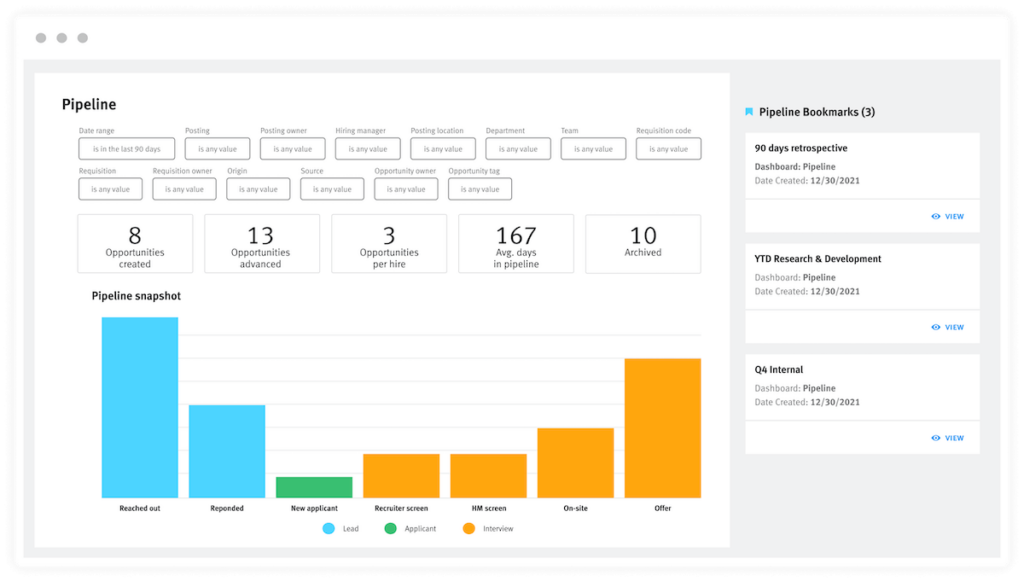Image resolution: width=1024 pixels, height=581 pixels.
Task: Click the Offer bar in pipeline snapshot
Action: pyautogui.click(x=662, y=428)
